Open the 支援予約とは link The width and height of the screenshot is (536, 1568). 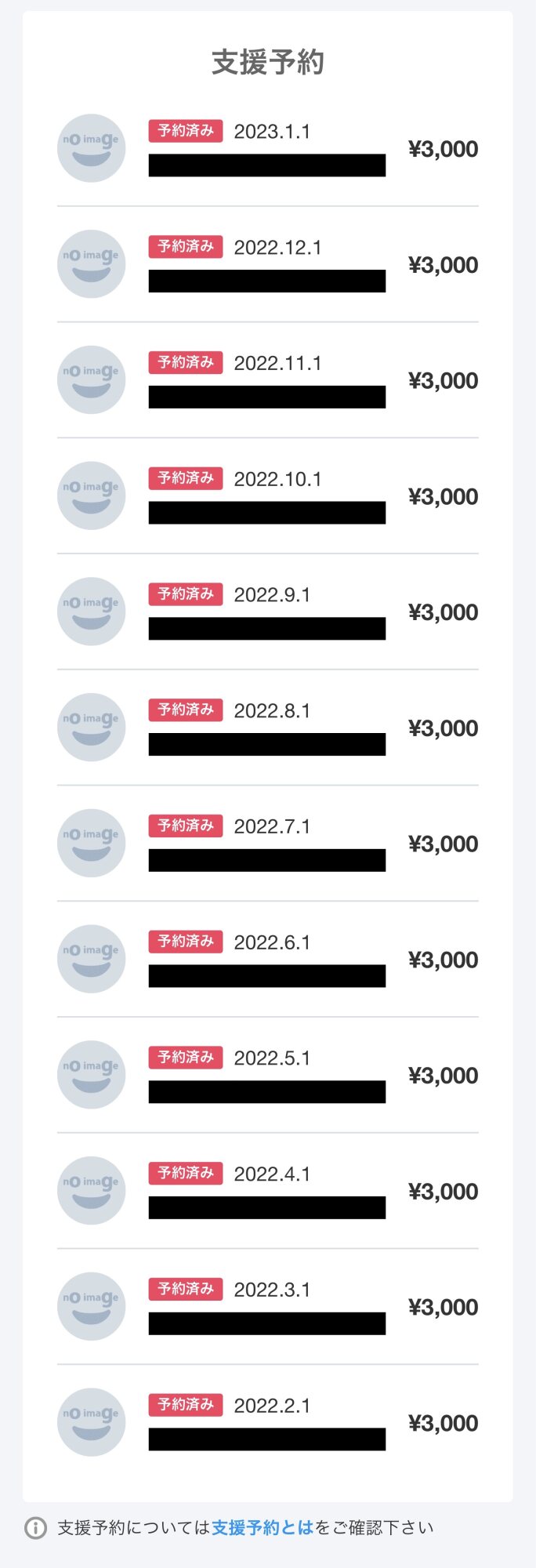[263, 1527]
